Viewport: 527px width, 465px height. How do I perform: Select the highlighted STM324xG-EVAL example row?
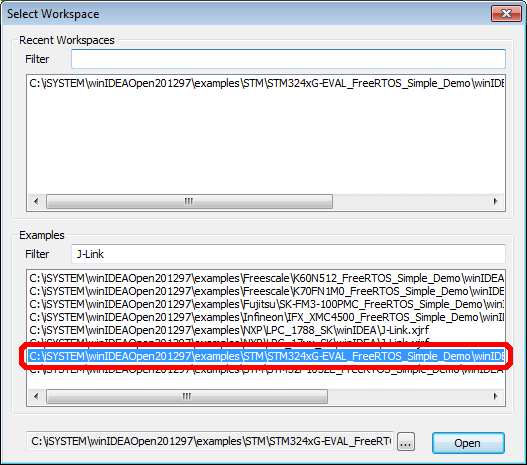pyautogui.click(x=266, y=356)
